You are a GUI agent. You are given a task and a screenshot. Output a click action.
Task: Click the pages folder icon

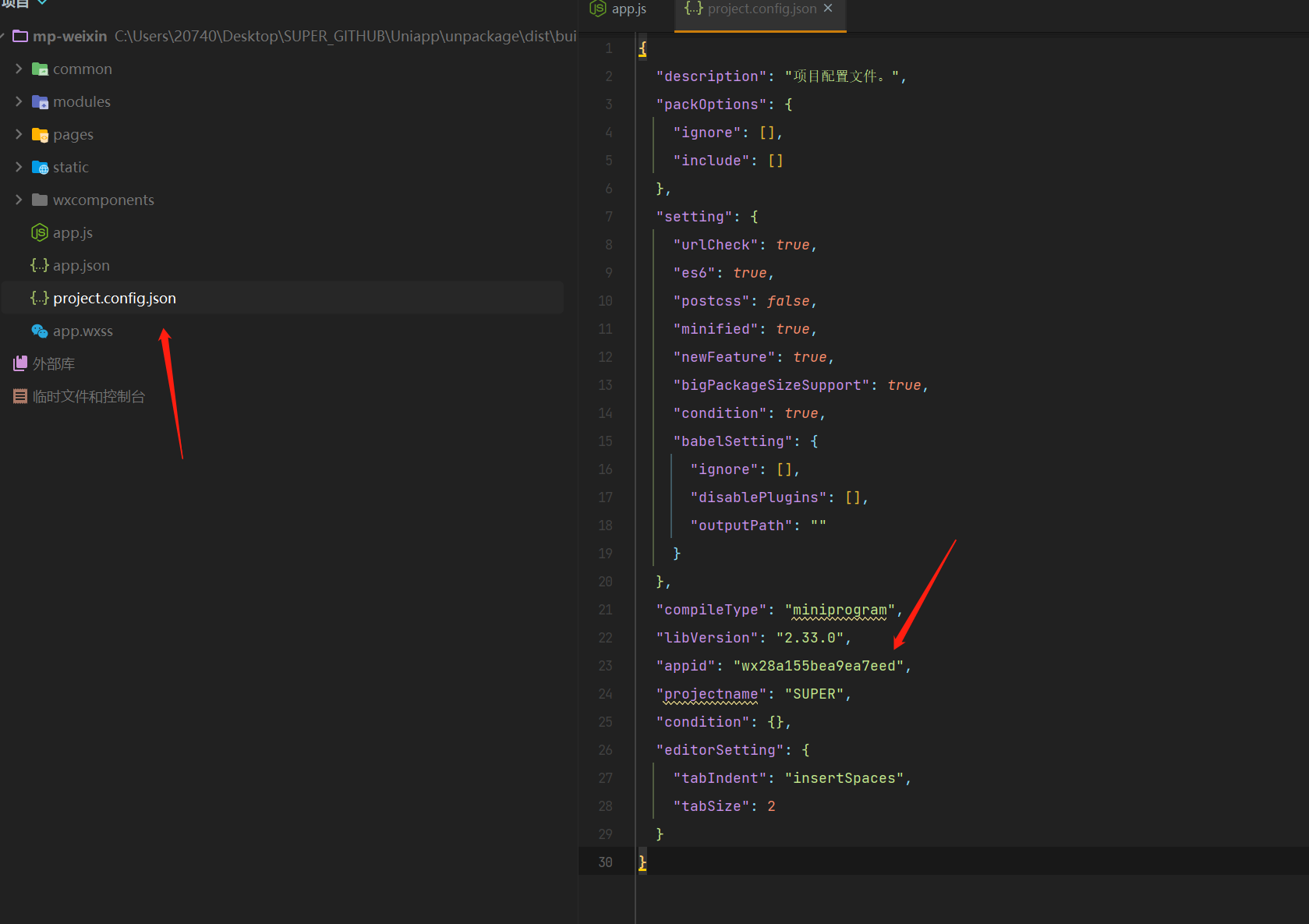pyautogui.click(x=39, y=134)
